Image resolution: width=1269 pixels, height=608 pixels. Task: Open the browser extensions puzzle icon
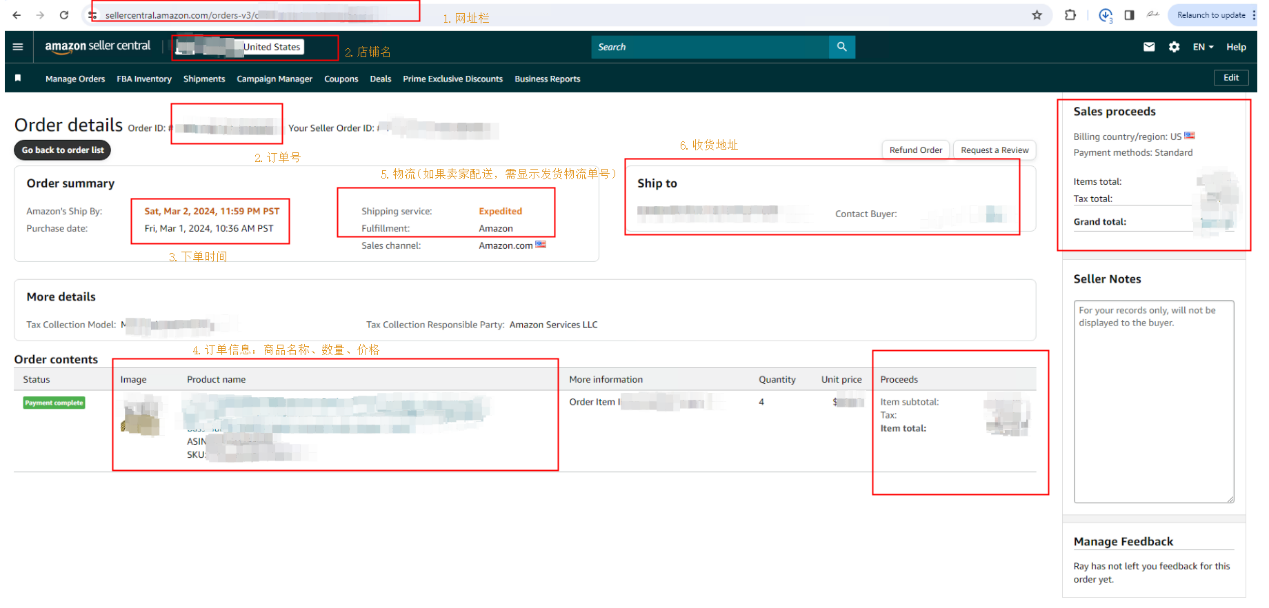(x=1070, y=15)
